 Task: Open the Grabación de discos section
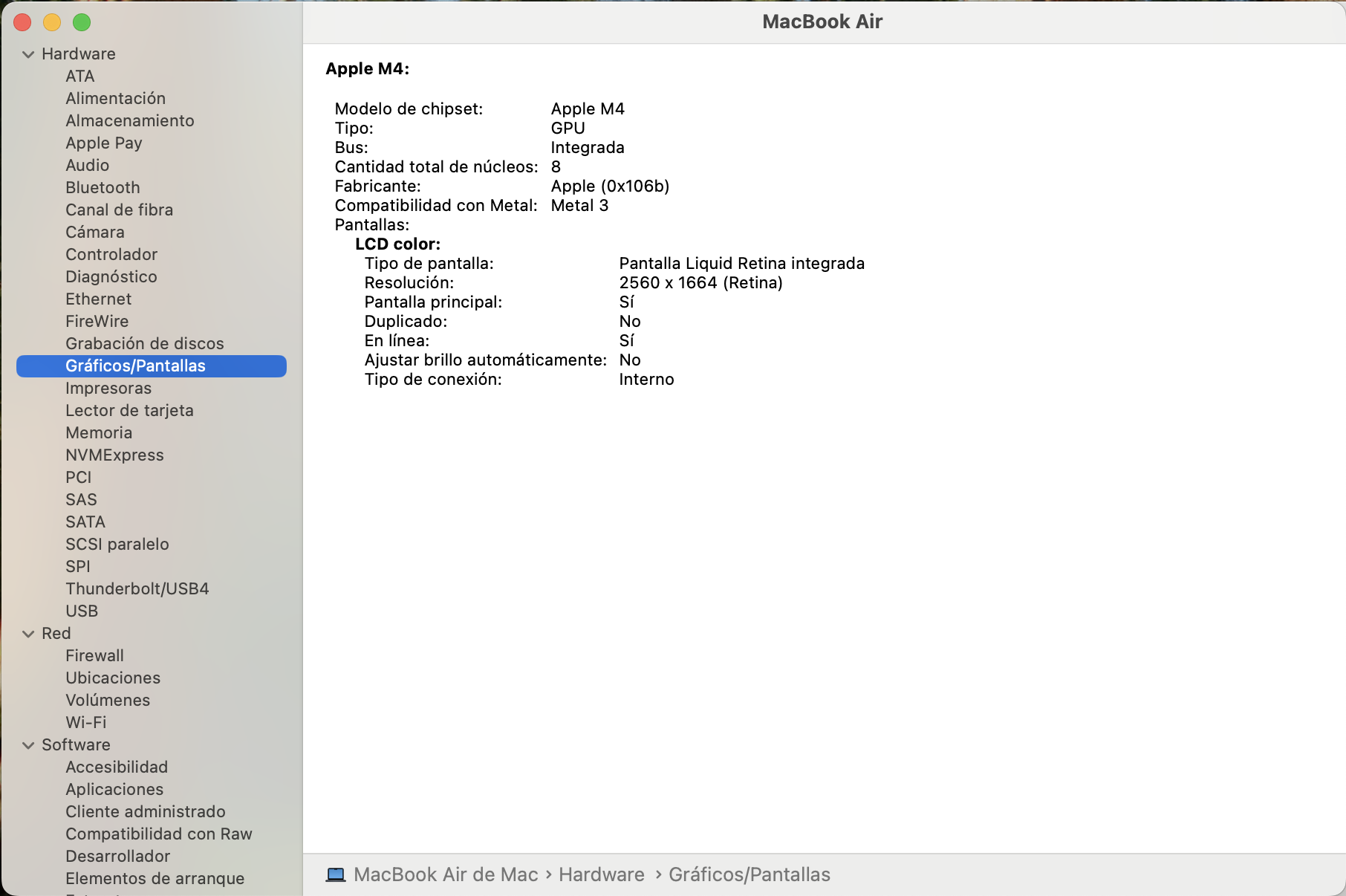coord(144,343)
